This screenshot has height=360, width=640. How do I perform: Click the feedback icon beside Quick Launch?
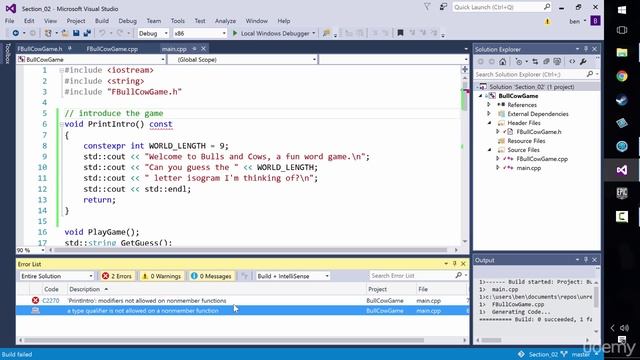click(443, 7)
